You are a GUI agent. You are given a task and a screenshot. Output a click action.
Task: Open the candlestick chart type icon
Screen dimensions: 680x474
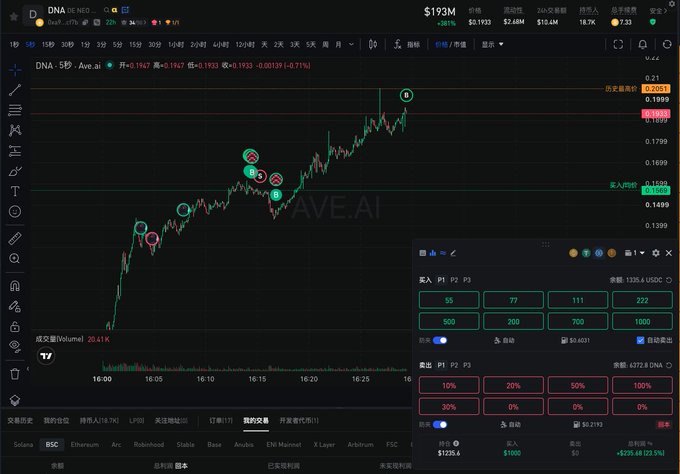(x=373, y=44)
